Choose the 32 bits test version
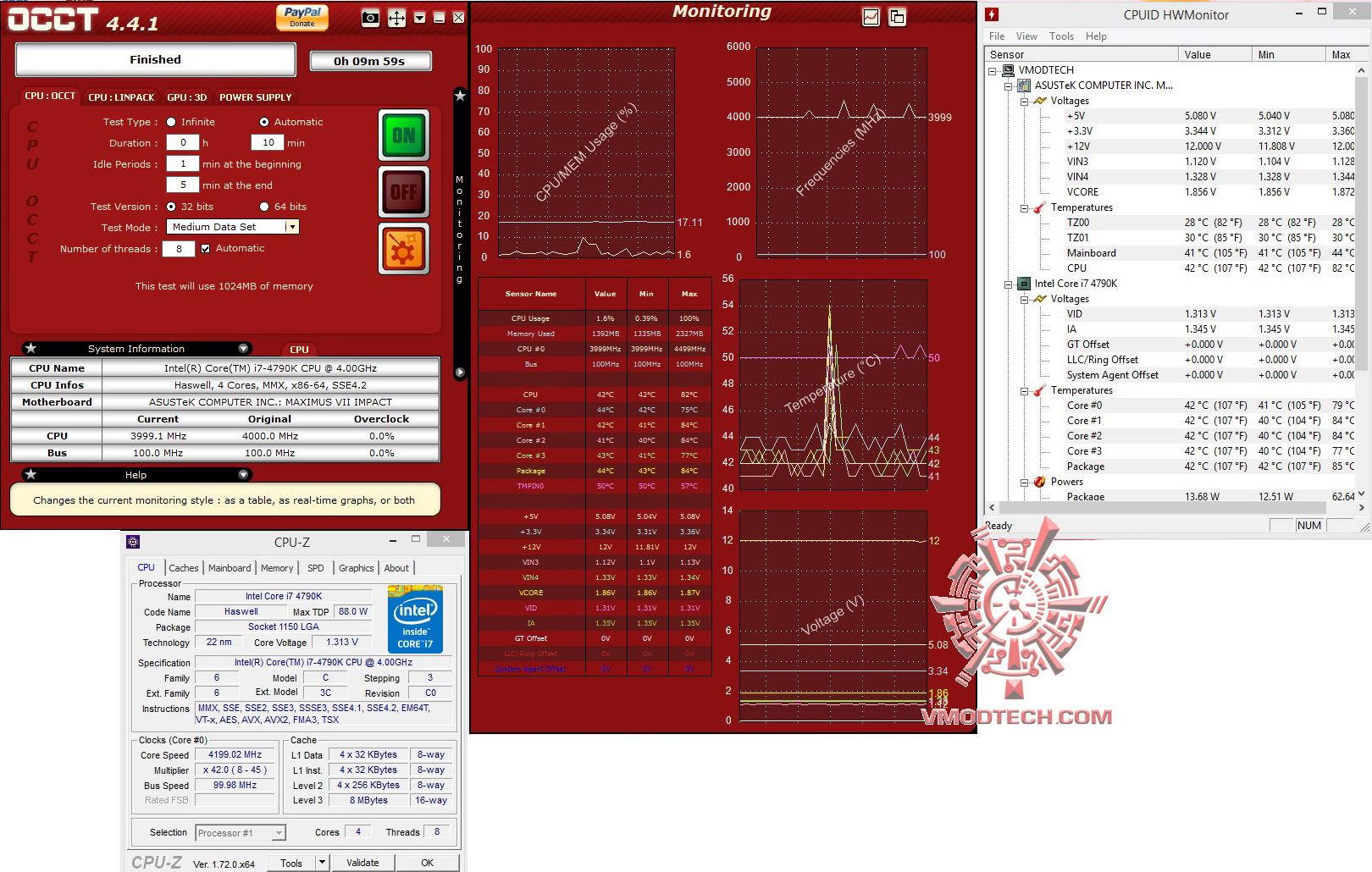The width and height of the screenshot is (1372, 872). coord(171,207)
